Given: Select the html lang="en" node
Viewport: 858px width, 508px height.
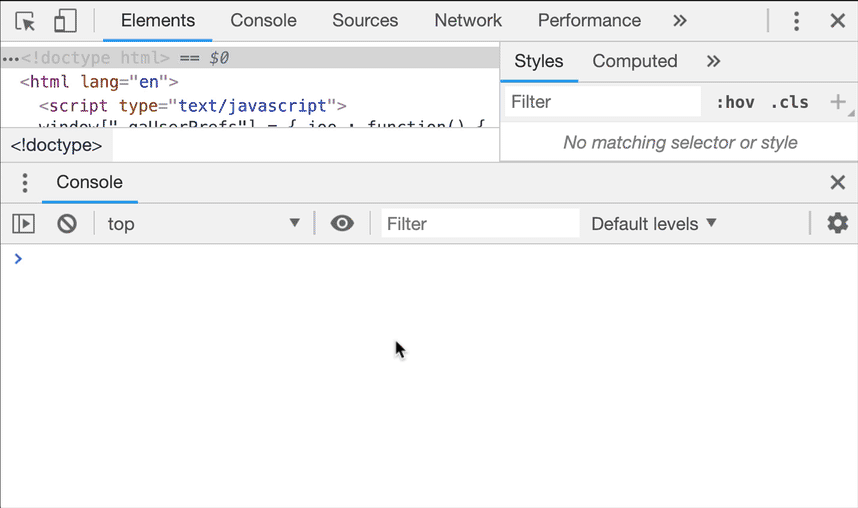Looking at the screenshot, I should point(99,82).
